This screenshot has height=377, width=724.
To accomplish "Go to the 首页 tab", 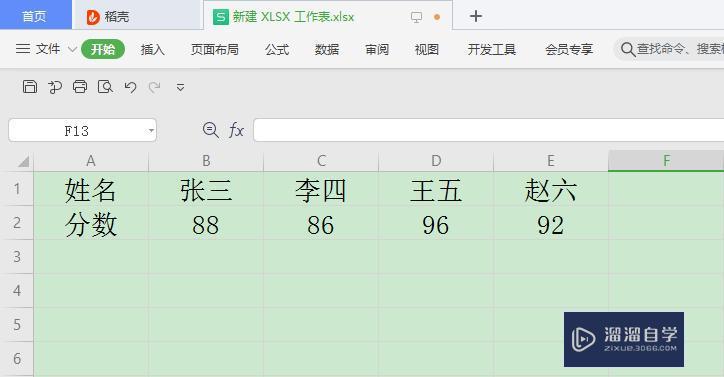I will pyautogui.click(x=35, y=15).
